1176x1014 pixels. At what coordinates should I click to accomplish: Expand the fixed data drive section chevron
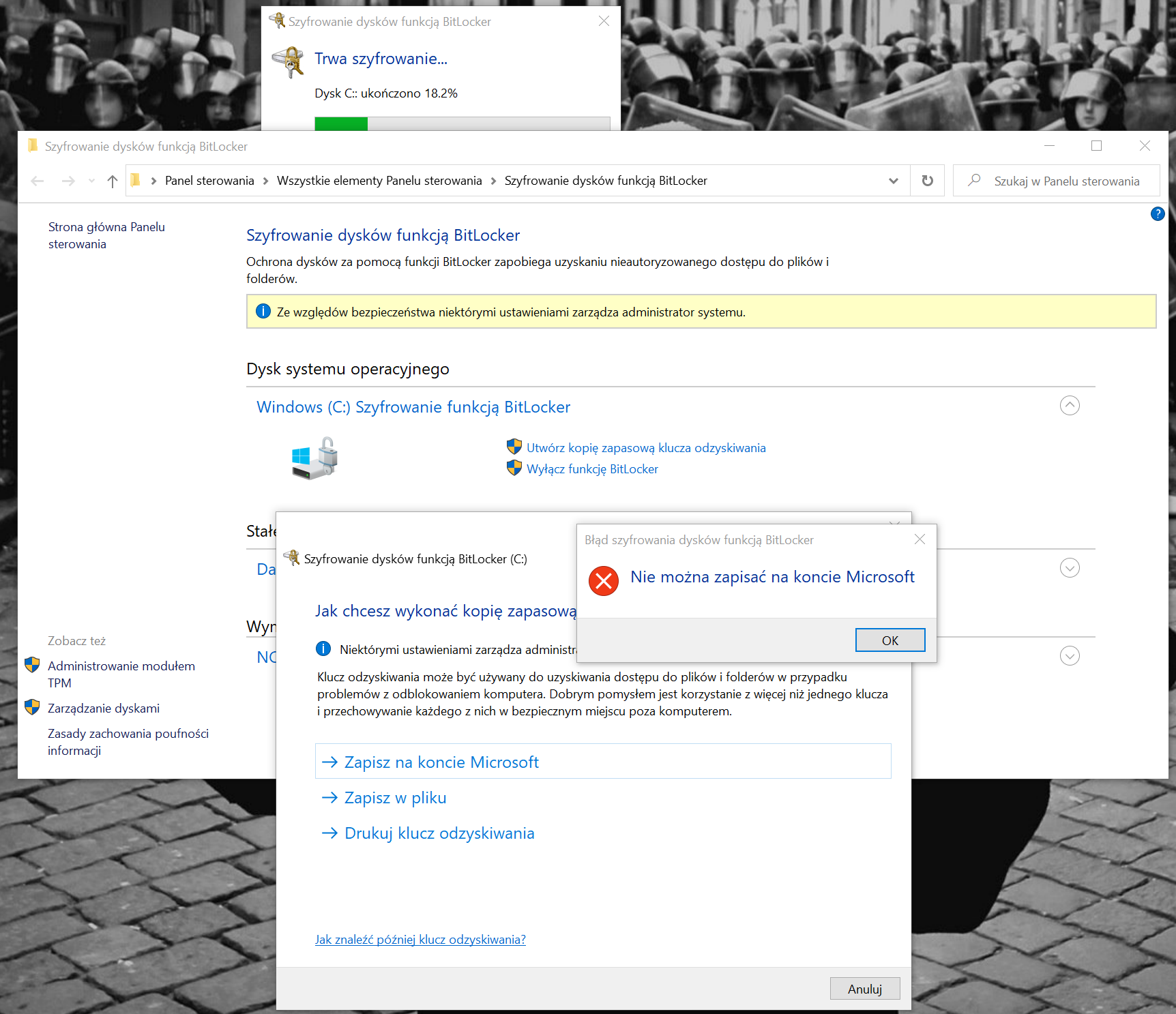(x=1070, y=568)
